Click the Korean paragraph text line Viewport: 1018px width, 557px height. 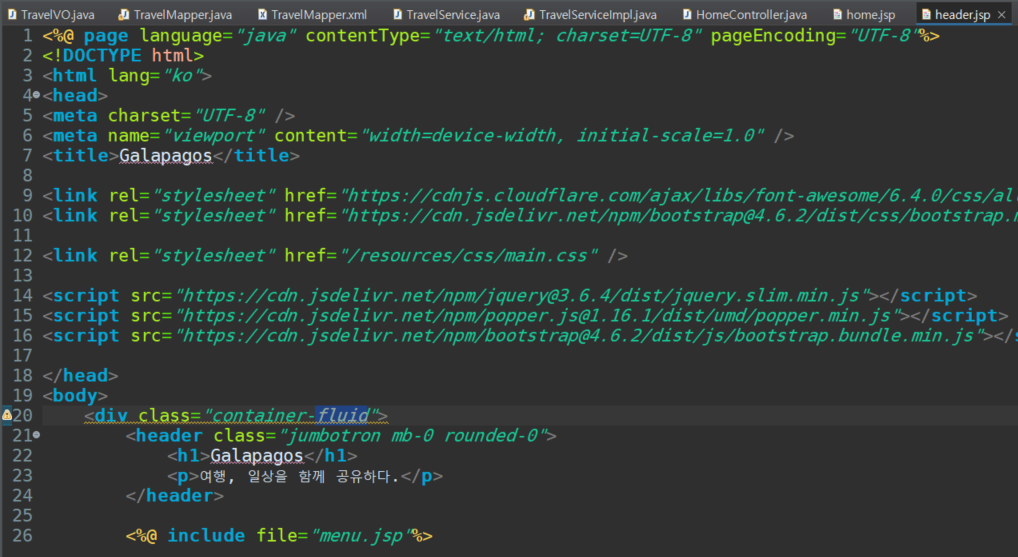(305, 475)
